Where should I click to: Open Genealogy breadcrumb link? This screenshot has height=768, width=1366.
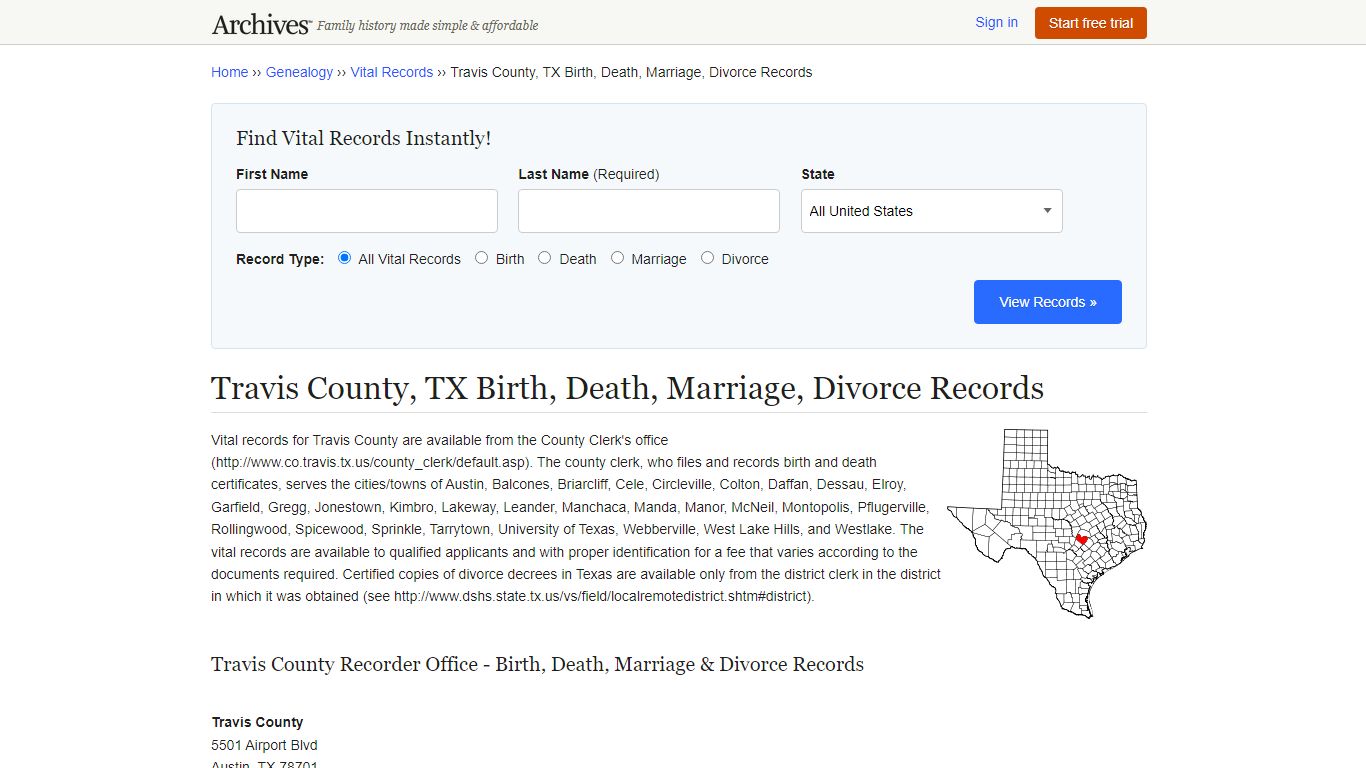(x=299, y=72)
